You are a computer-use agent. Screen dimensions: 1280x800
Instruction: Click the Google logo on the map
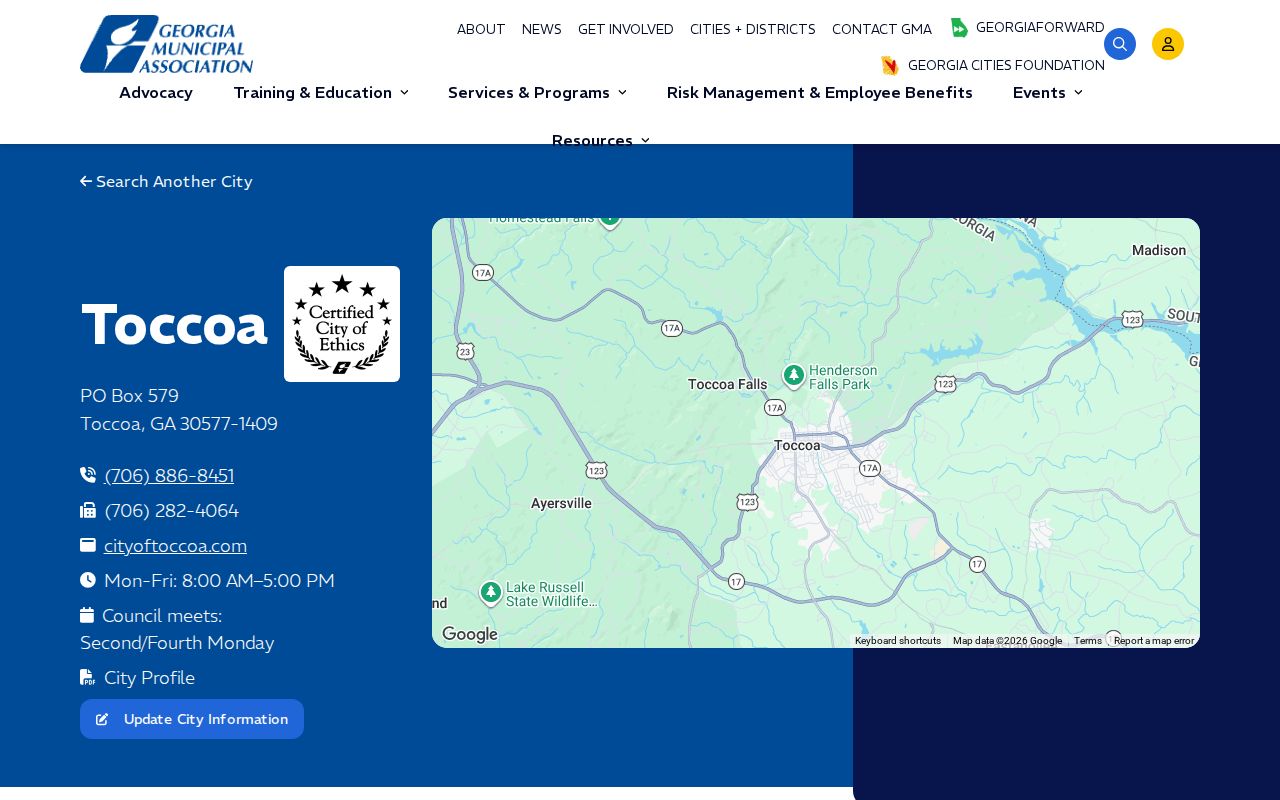[x=470, y=634]
